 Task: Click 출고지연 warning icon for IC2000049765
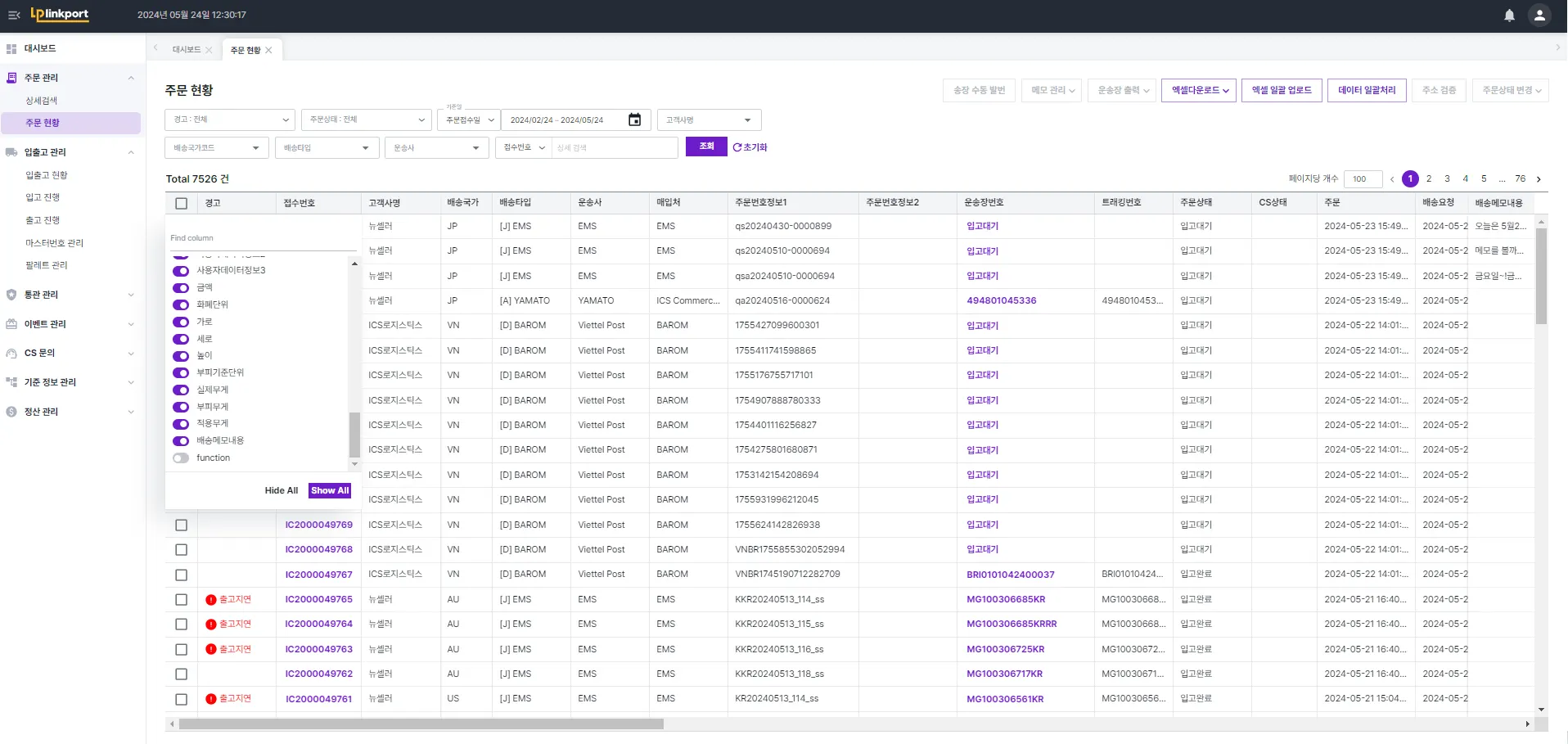point(211,600)
